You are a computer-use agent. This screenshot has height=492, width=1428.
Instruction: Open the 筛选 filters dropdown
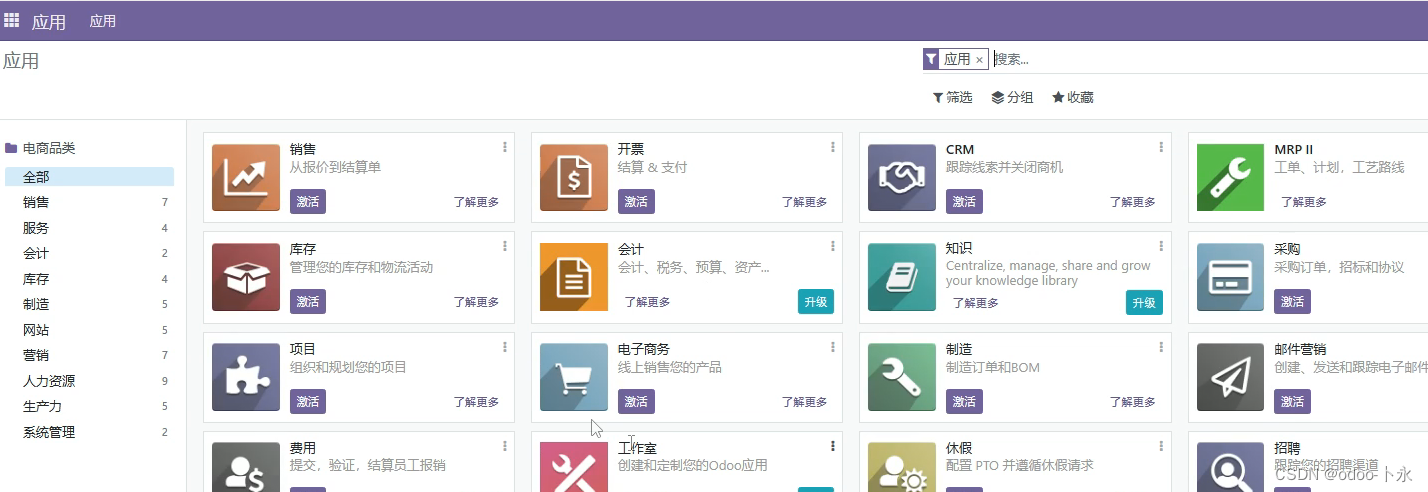(x=952, y=97)
